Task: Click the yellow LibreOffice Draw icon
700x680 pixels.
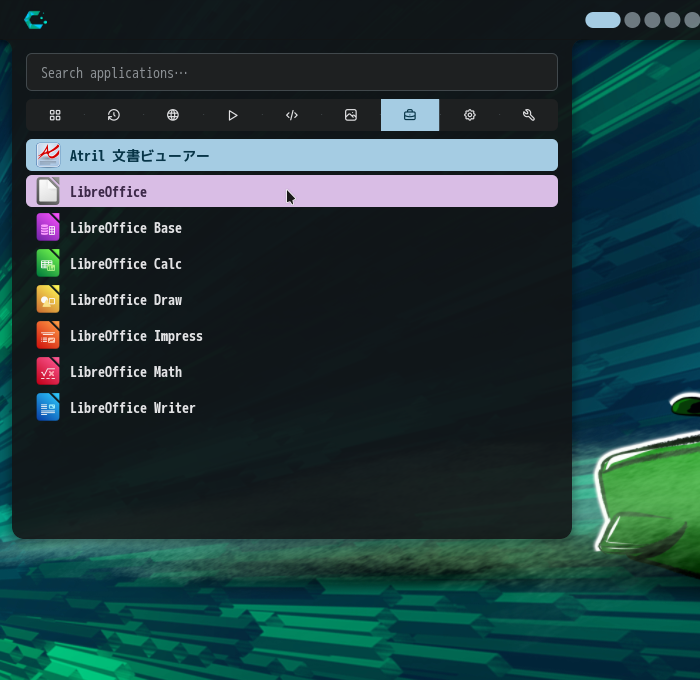Action: [48, 299]
